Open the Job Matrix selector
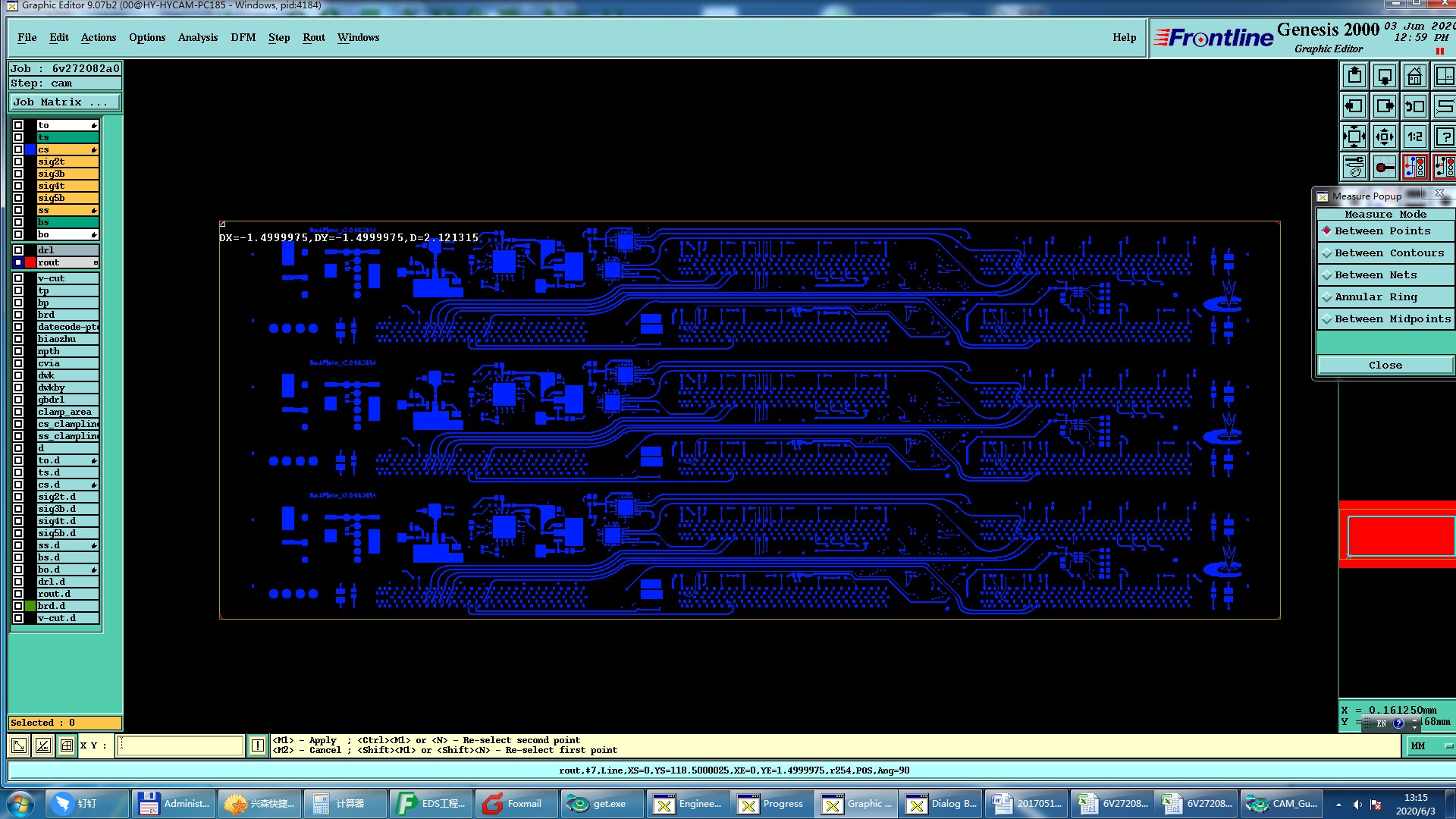Viewport: 1456px width, 819px height. click(x=64, y=102)
